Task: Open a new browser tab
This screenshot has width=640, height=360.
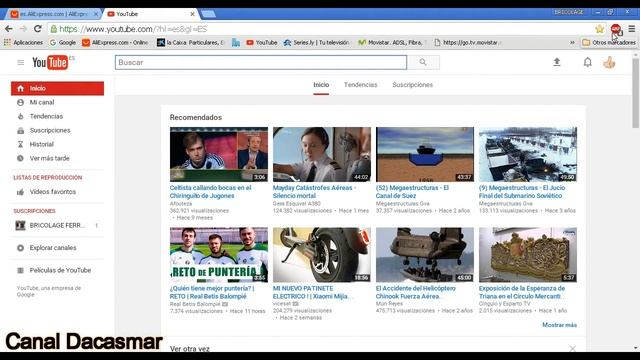Action: (x=208, y=14)
